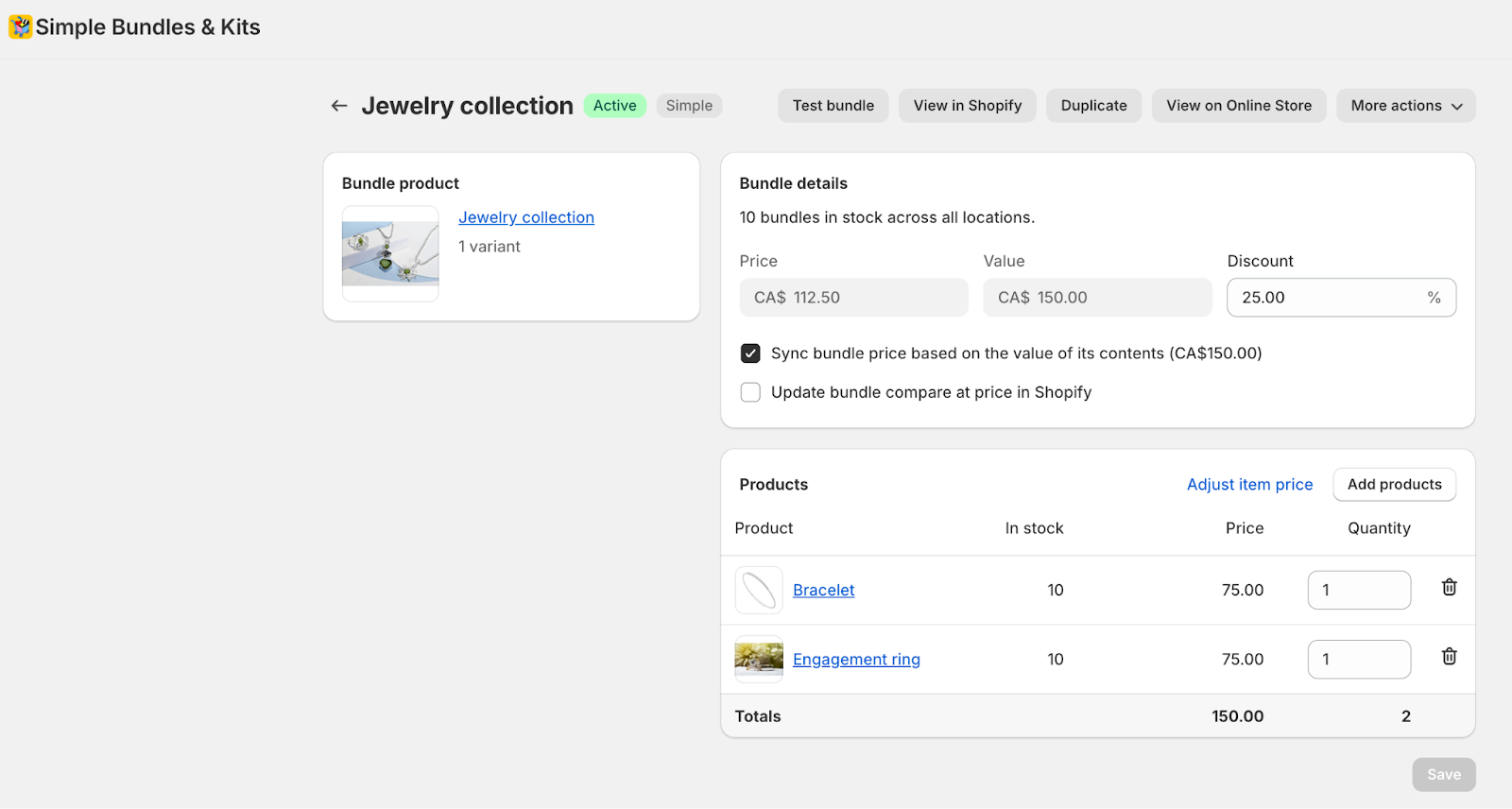This screenshot has width=1512, height=809.
Task: Open View in Shopify
Action: click(x=967, y=106)
